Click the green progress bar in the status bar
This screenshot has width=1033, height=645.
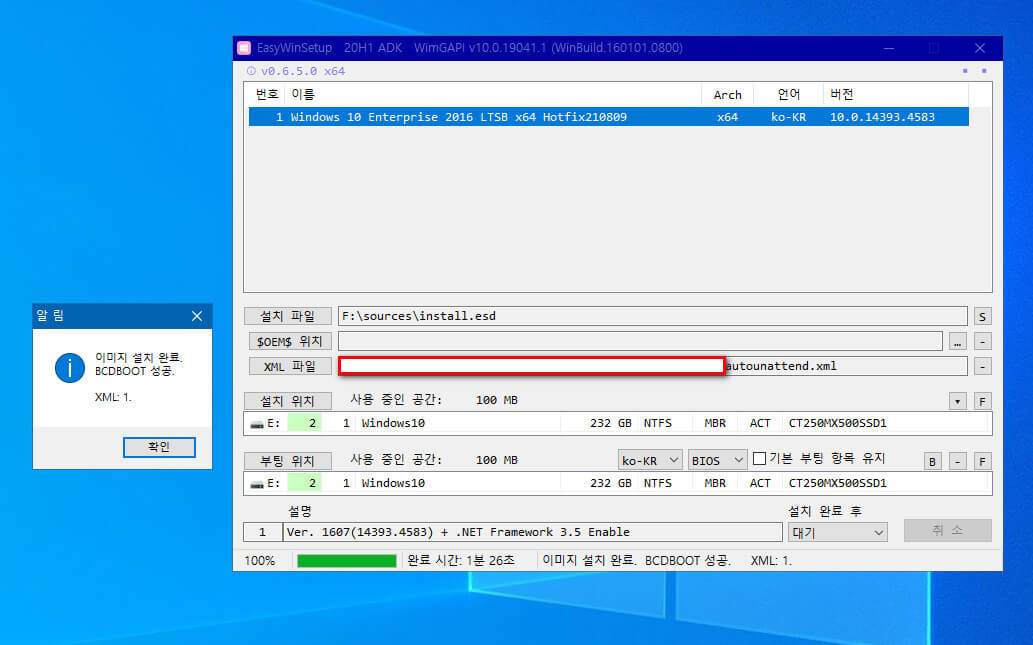[347, 561]
